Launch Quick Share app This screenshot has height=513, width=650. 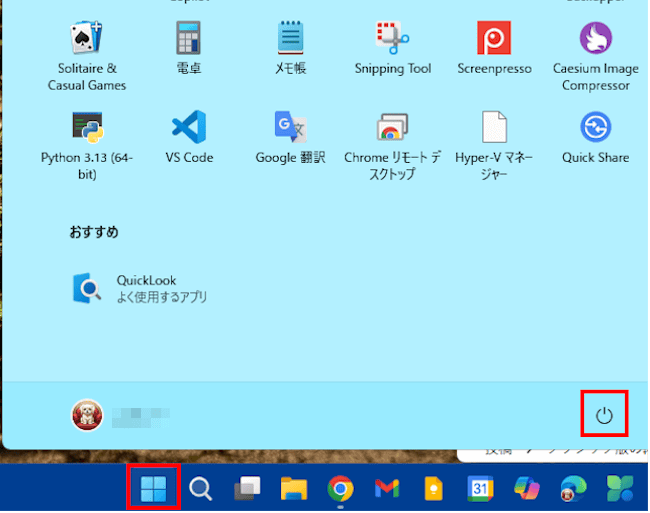point(596,137)
